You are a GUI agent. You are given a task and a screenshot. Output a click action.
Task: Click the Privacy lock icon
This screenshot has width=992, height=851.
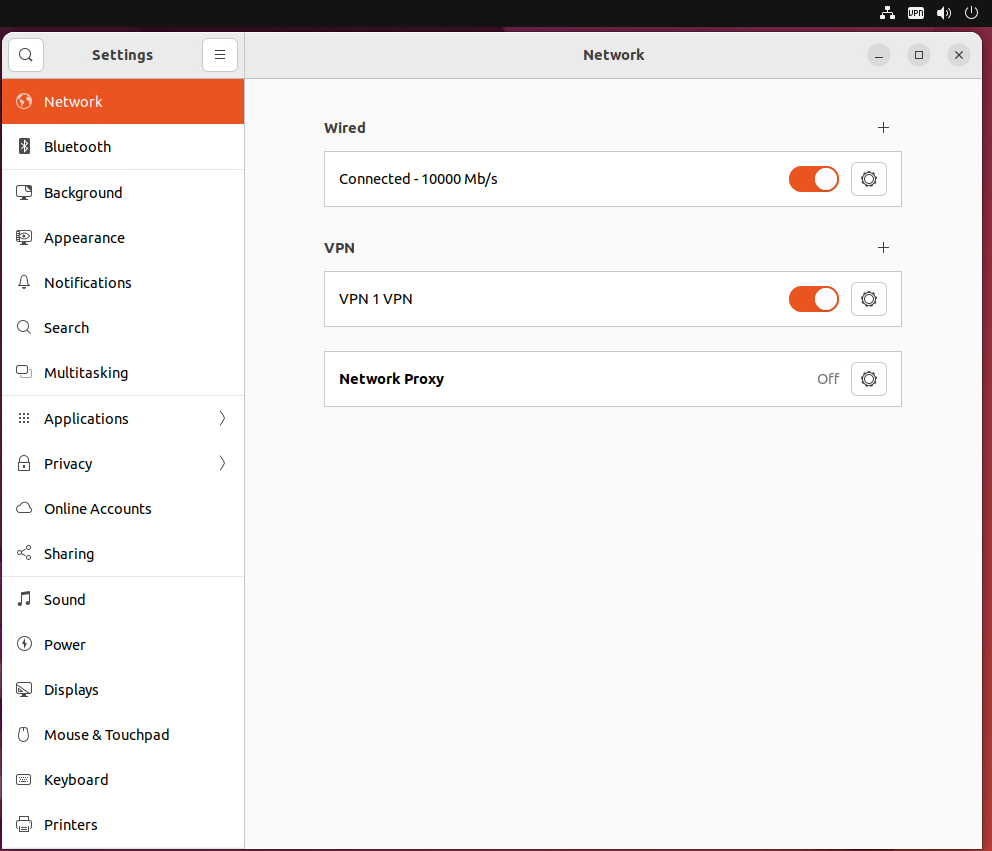pos(24,463)
